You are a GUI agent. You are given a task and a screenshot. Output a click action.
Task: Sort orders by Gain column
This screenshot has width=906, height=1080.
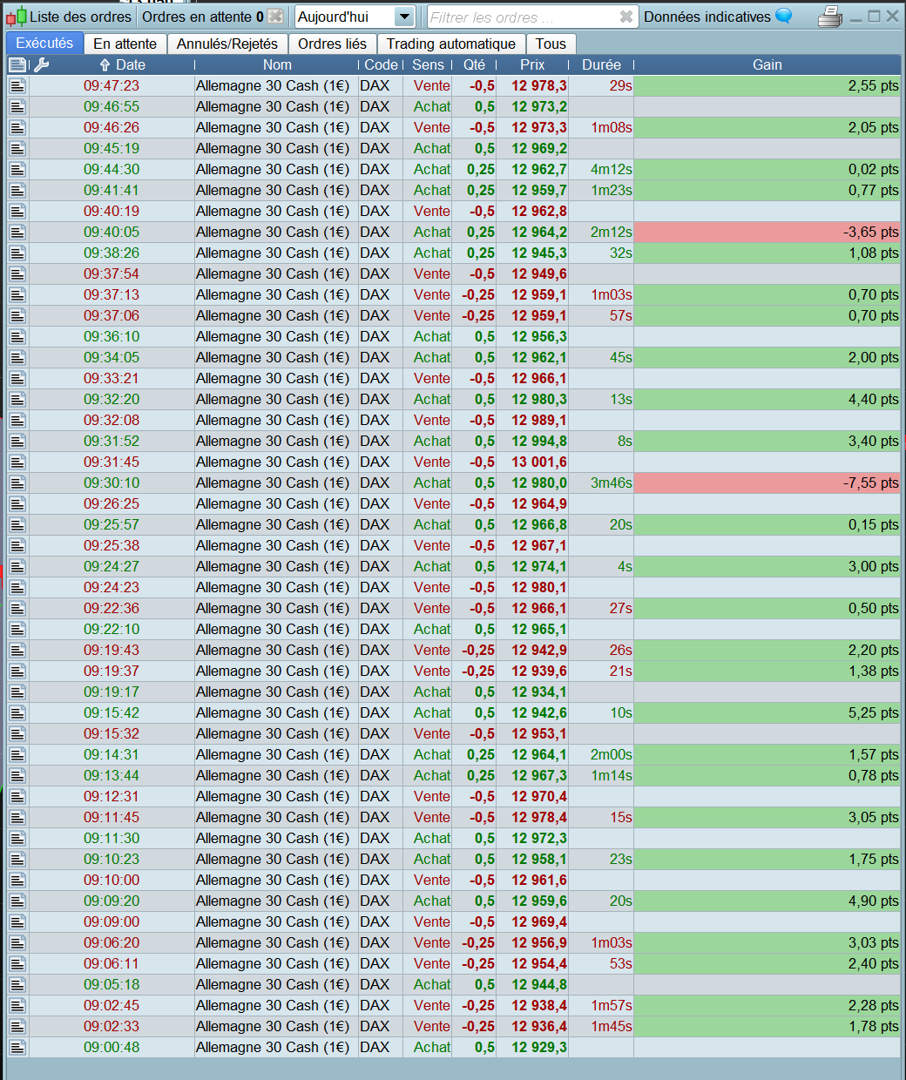767,65
